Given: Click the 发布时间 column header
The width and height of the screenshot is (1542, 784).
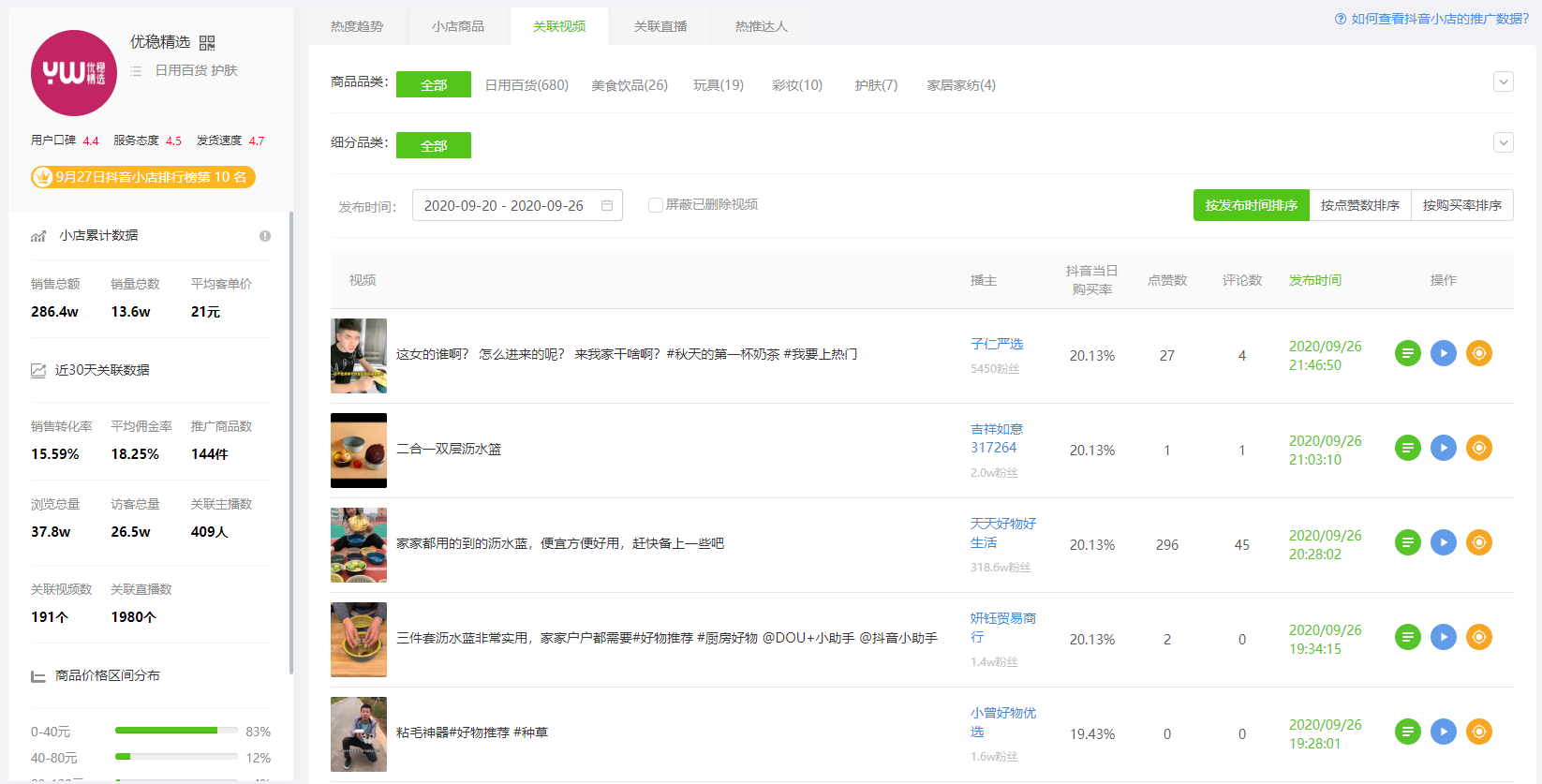Looking at the screenshot, I should (1315, 280).
